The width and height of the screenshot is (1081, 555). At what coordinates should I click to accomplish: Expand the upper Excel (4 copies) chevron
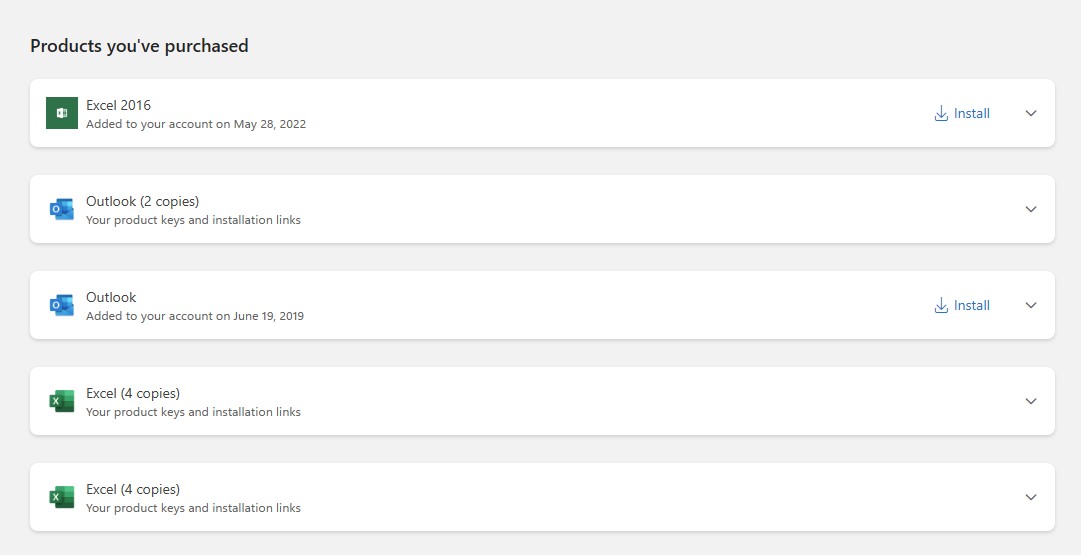click(x=1031, y=401)
